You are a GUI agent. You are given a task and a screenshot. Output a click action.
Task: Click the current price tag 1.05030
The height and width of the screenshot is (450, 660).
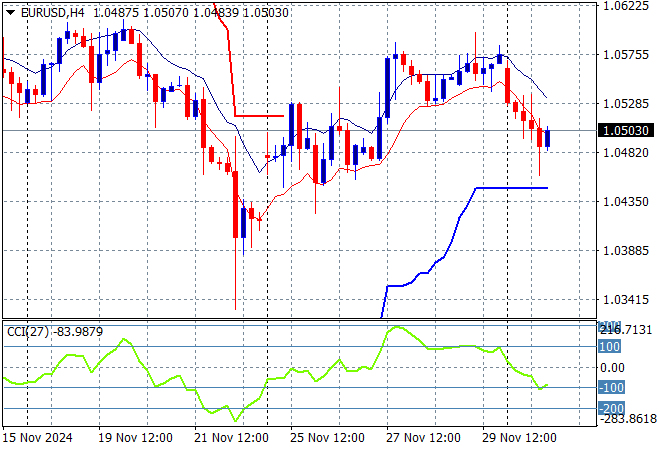(626, 130)
